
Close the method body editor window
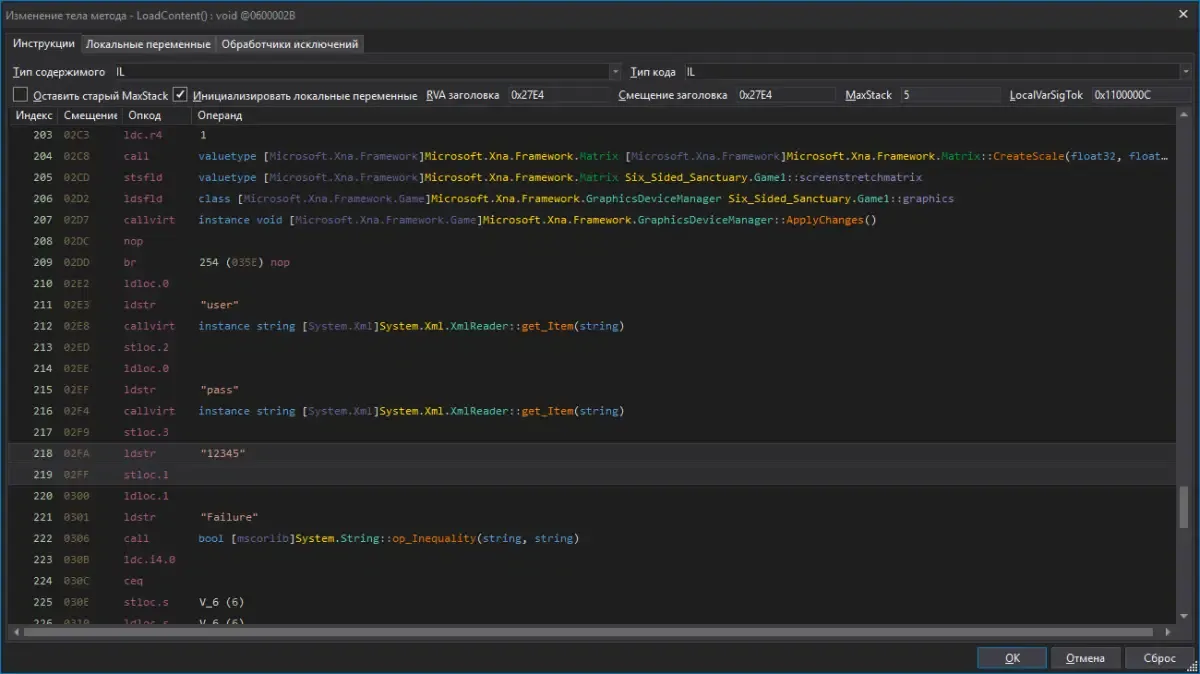(1184, 13)
